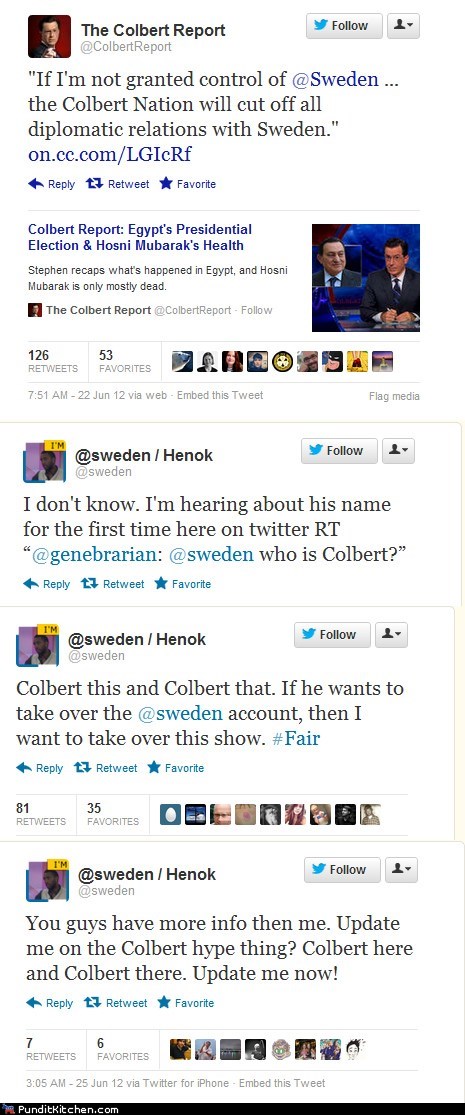Image resolution: width=465 pixels, height=1115 pixels.
Task: Follow @sweden from the last tweet
Action: [x=342, y=870]
